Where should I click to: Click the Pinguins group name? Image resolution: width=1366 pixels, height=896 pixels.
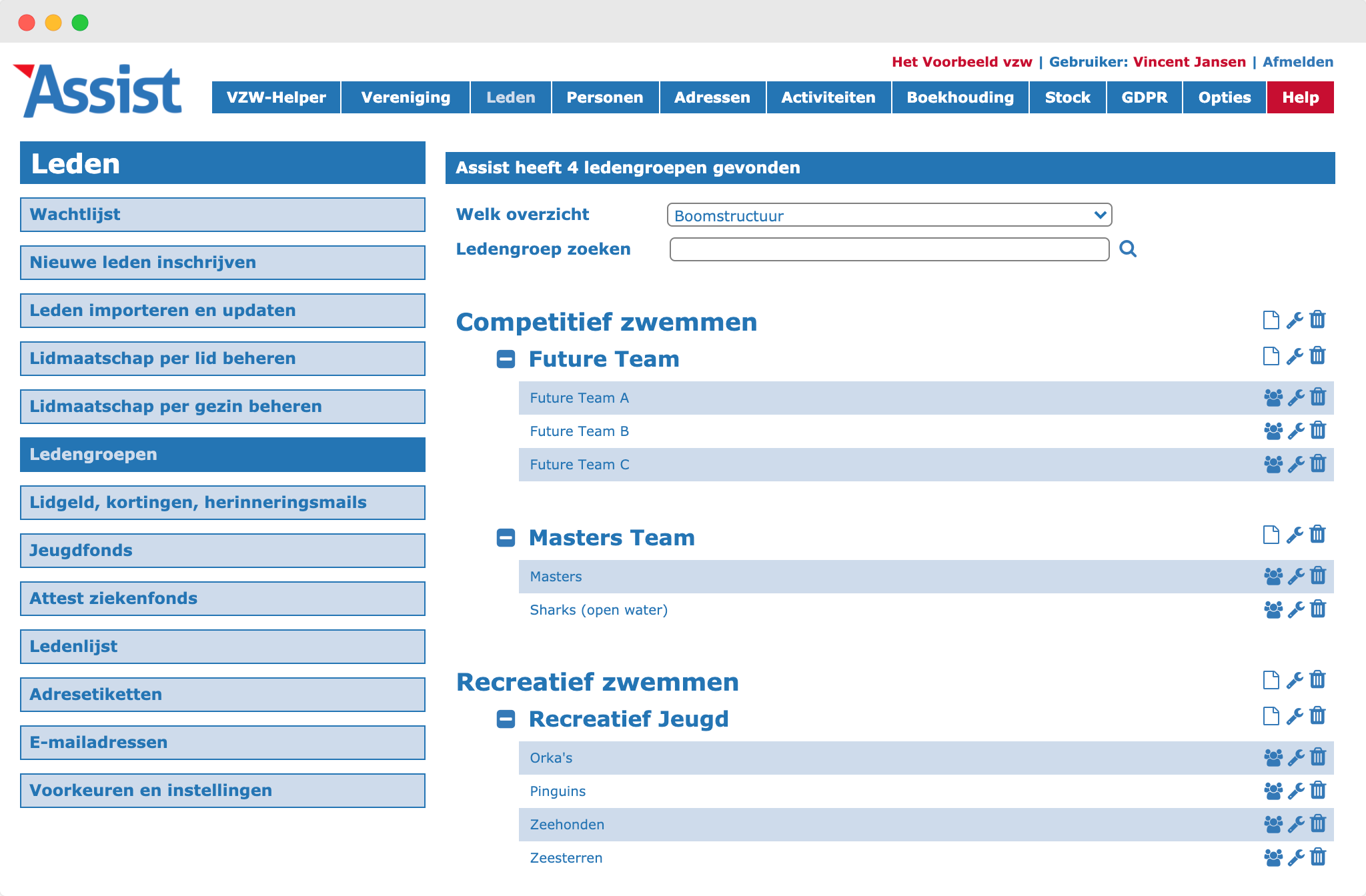(558, 791)
